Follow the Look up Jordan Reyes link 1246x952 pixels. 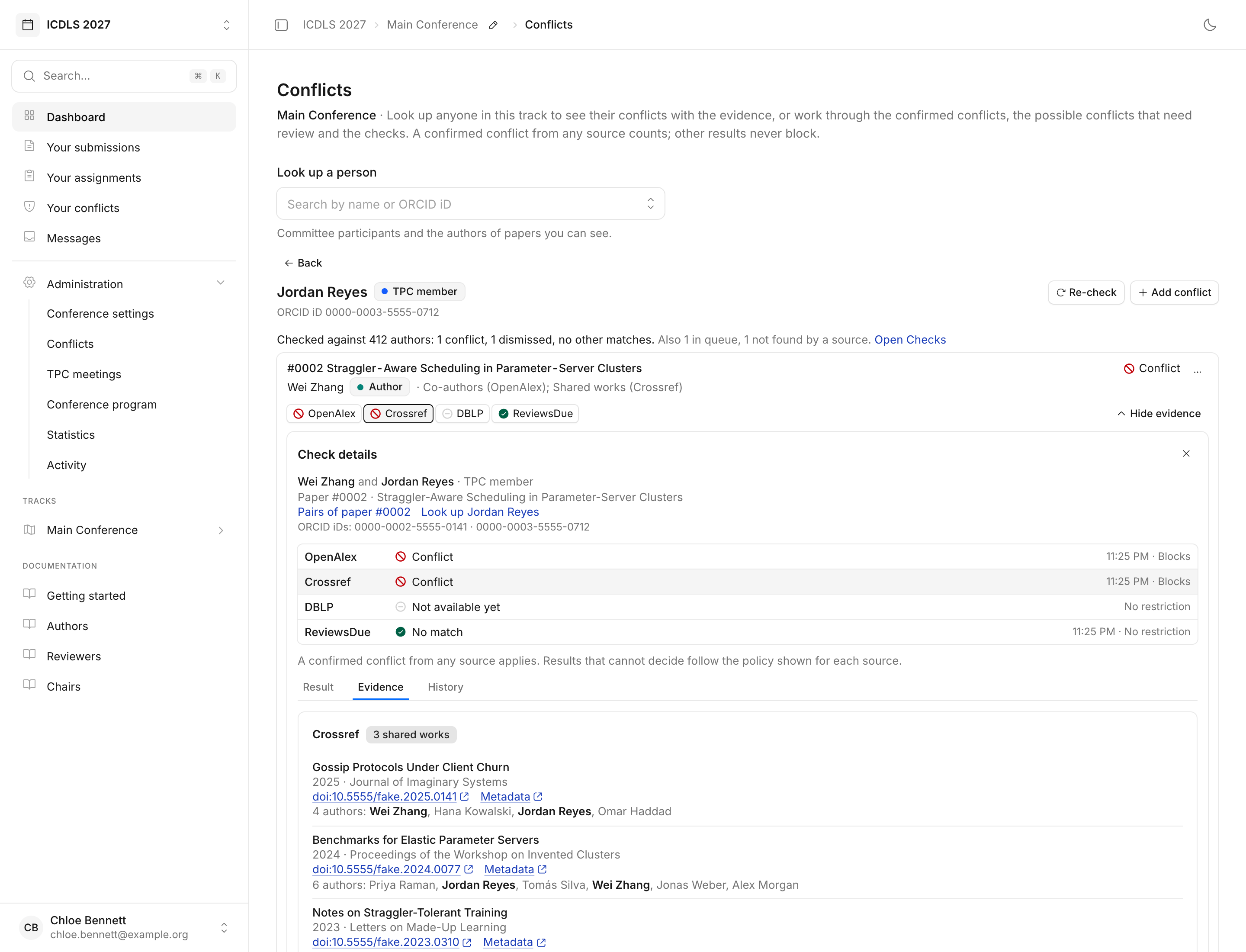pyautogui.click(x=479, y=511)
